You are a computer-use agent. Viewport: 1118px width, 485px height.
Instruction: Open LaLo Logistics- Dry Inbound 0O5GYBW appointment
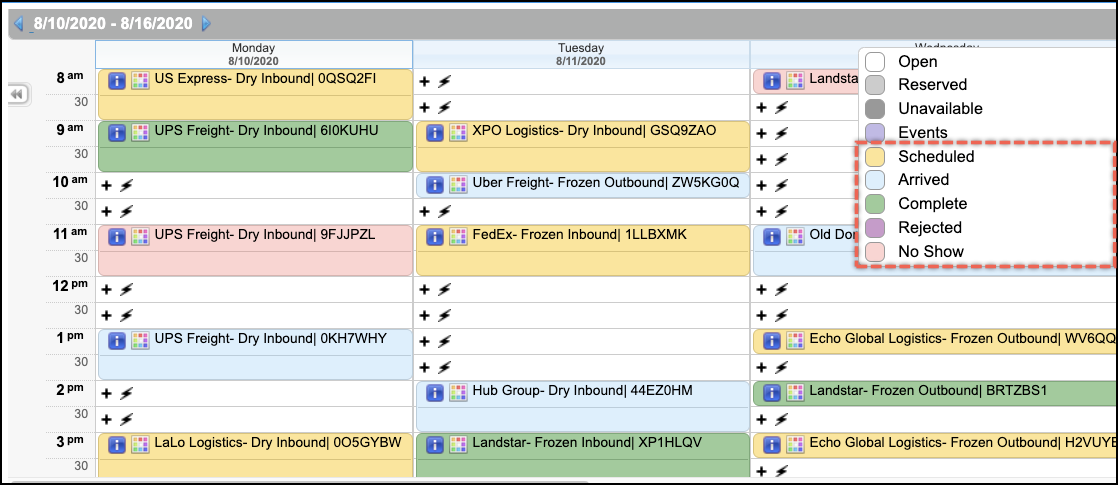click(x=255, y=455)
